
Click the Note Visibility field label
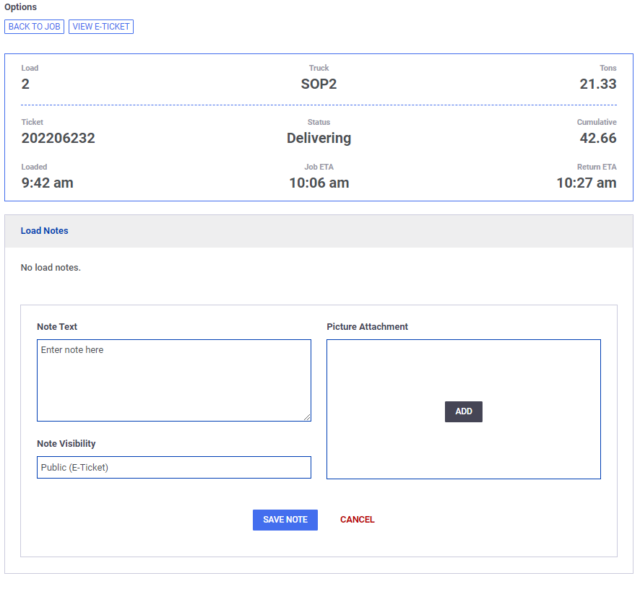(66, 444)
